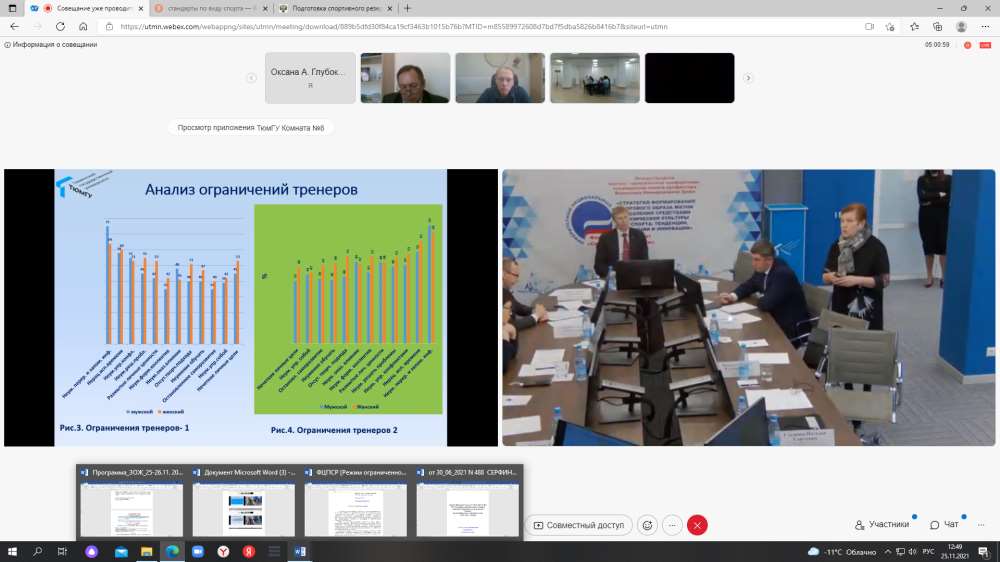This screenshot has width=1000, height=562.
Task: Switch to Word in the taskbar
Action: coord(300,552)
